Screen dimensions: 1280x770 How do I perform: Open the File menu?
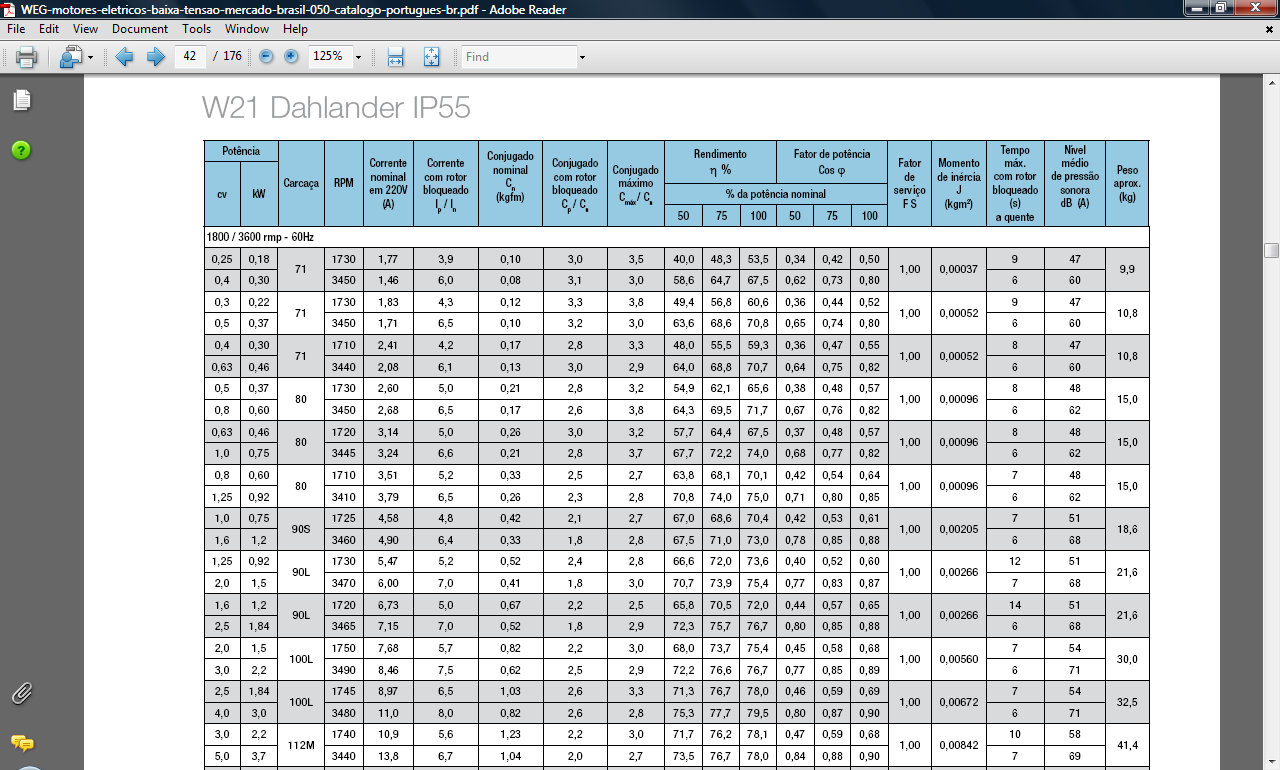(x=16, y=29)
